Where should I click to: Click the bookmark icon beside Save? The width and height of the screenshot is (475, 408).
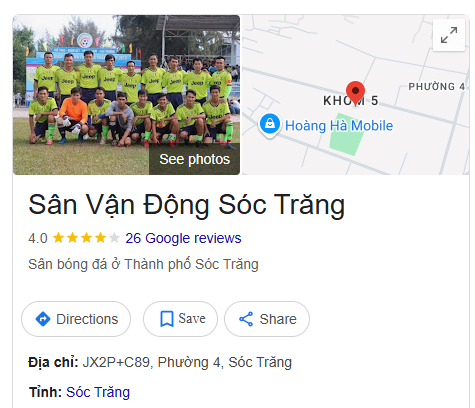click(166, 319)
